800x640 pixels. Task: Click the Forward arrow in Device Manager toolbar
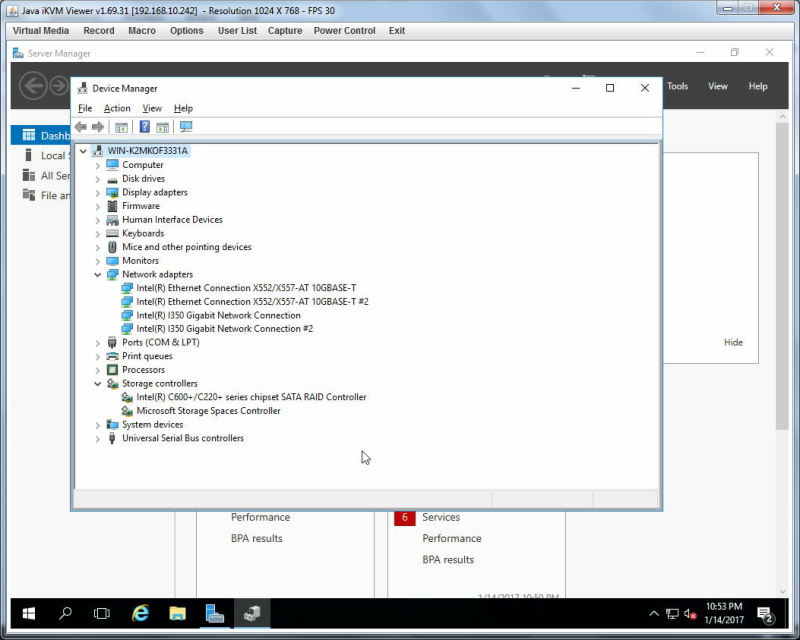tap(97, 127)
